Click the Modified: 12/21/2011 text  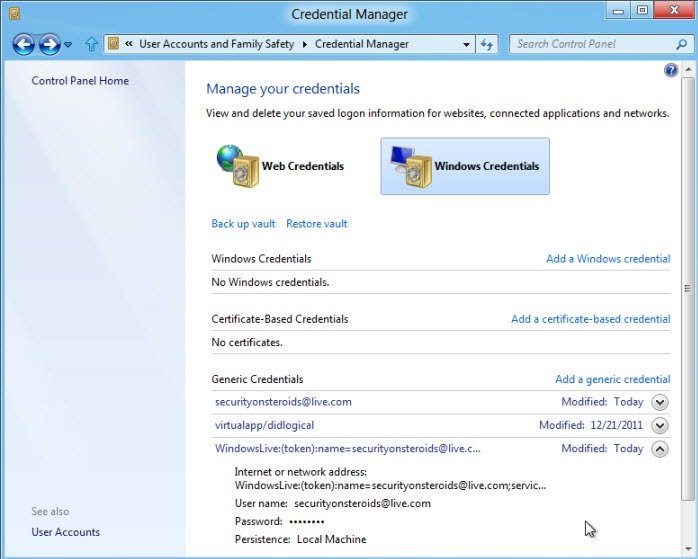coord(591,425)
